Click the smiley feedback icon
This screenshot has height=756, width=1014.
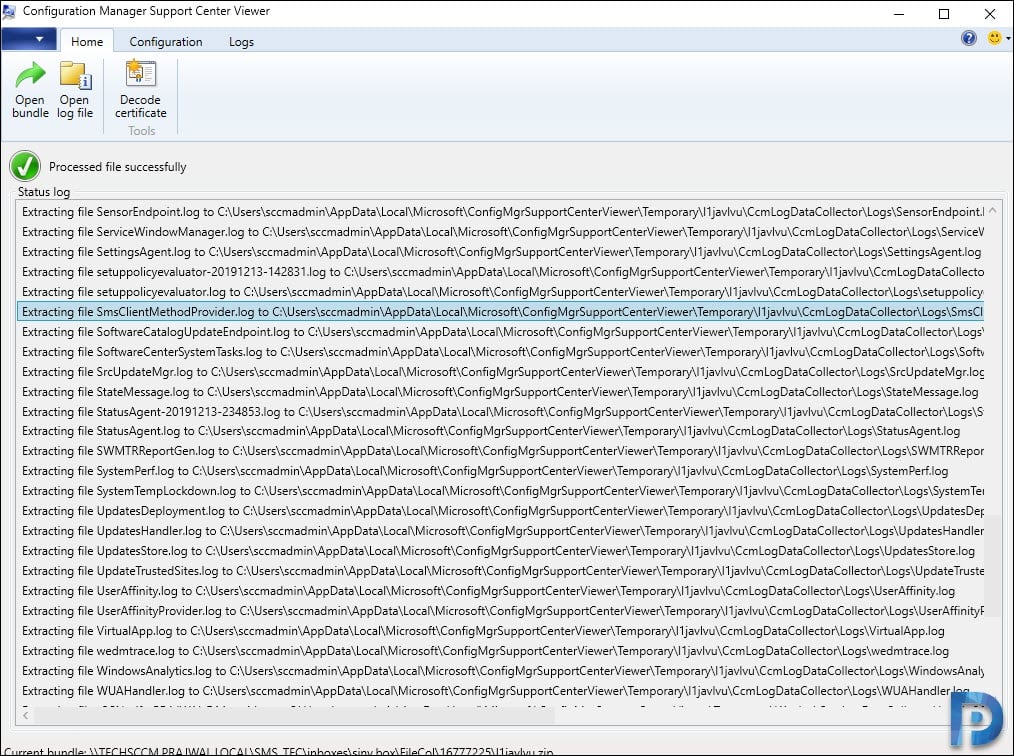coord(995,38)
